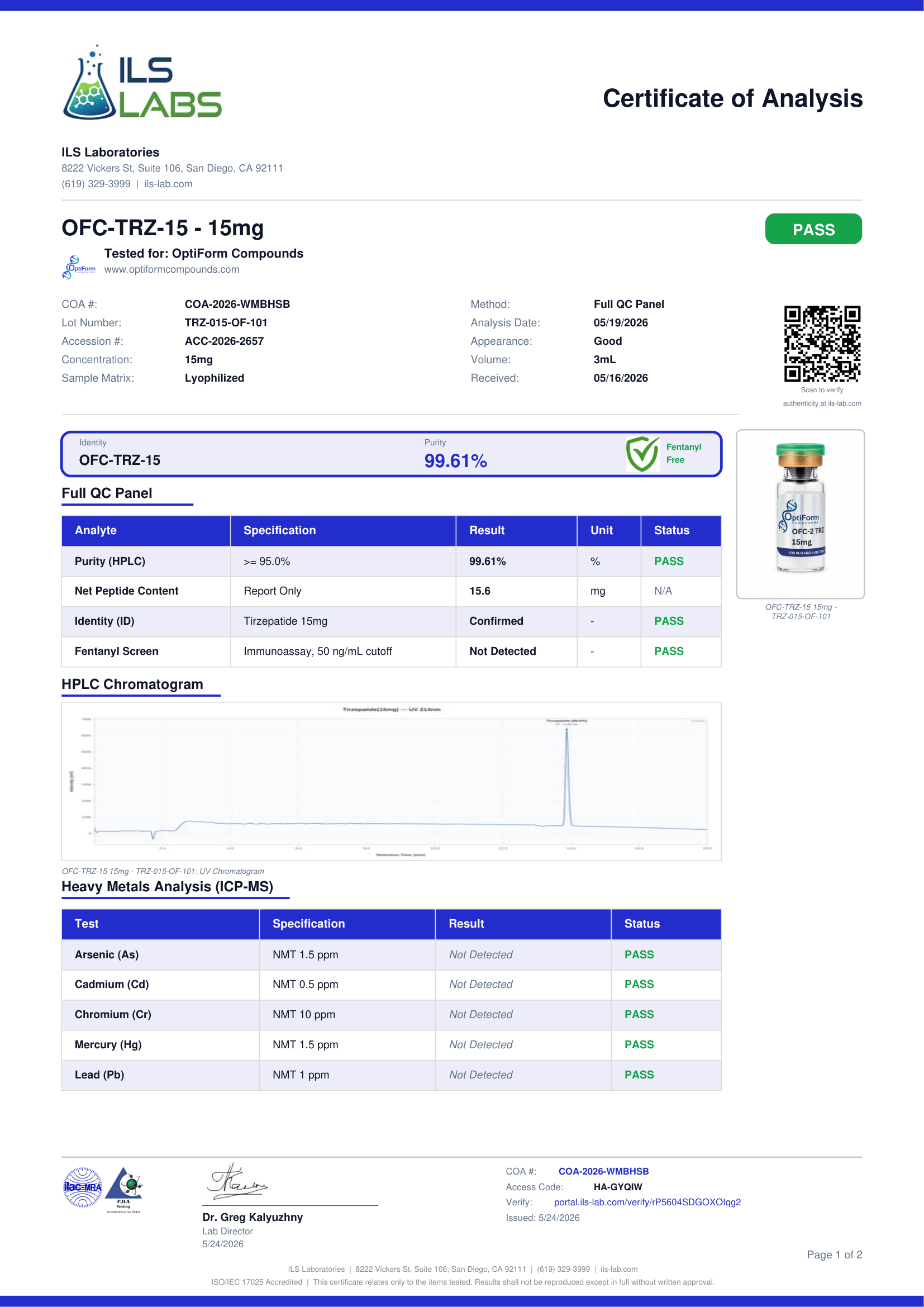Screen dimensions: 924x1307
Task: Click the name Dr. Greg Kalyuzhny
Action: [x=253, y=1217]
